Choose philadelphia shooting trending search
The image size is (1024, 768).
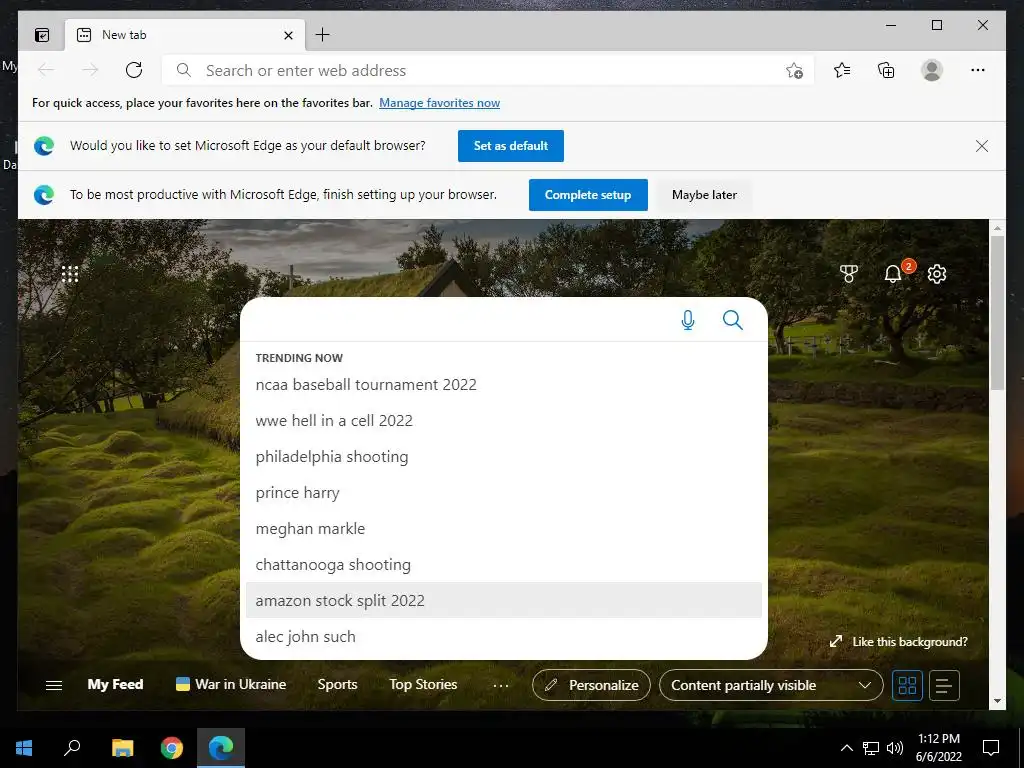pyautogui.click(x=504, y=456)
